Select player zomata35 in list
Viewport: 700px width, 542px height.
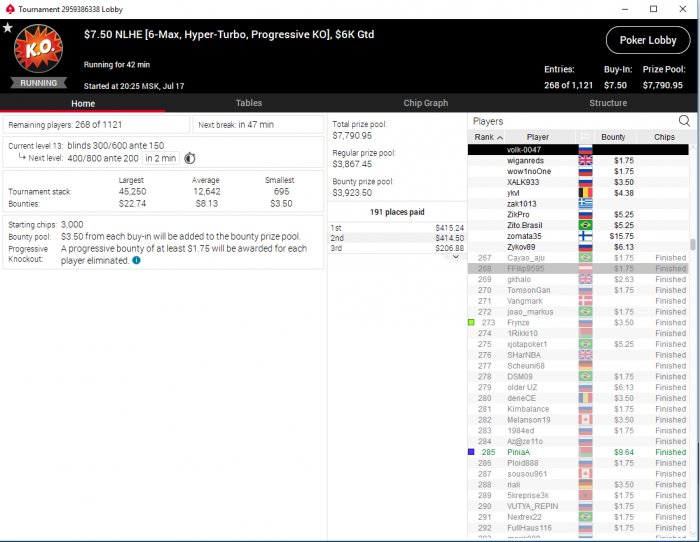pos(578,236)
